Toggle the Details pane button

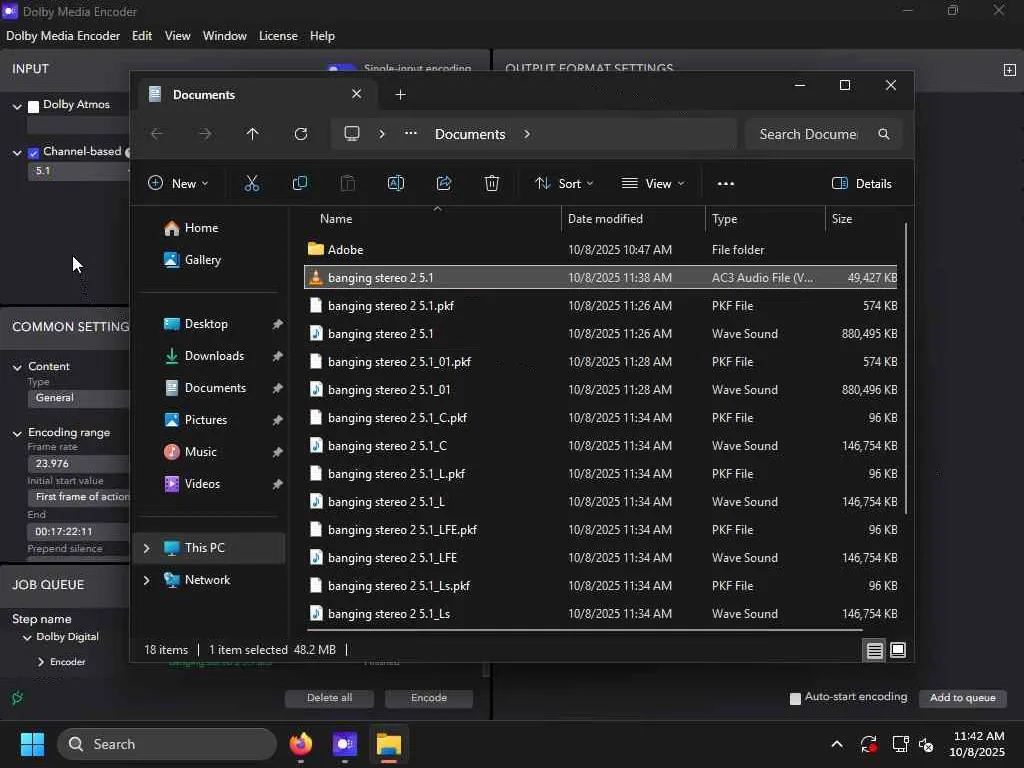pos(861,184)
